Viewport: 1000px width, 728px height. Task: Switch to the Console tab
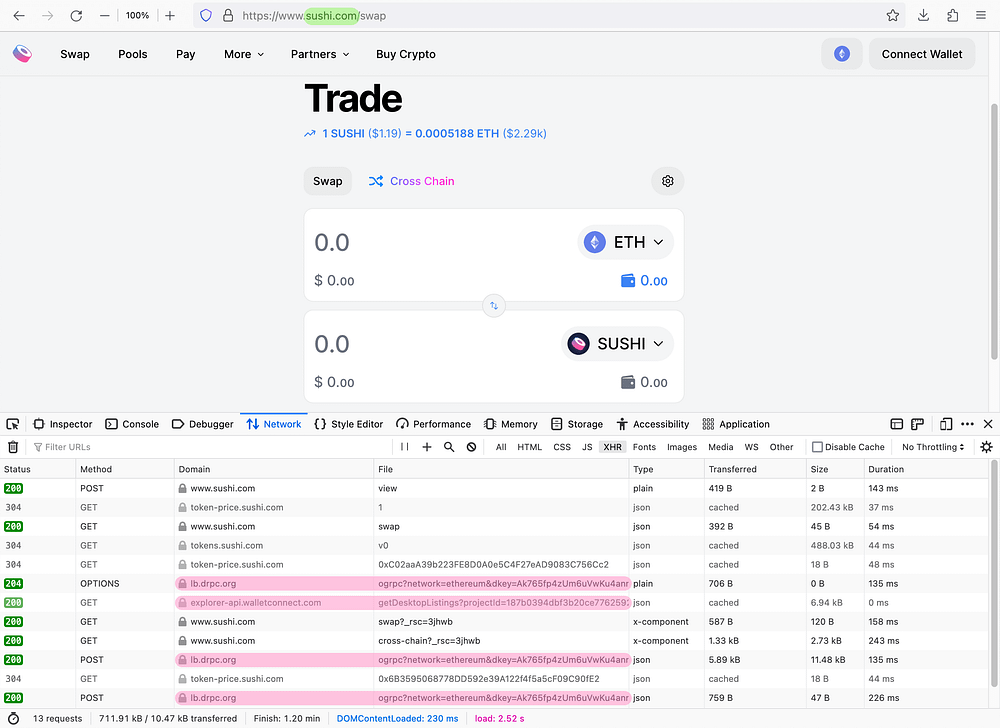[132, 424]
